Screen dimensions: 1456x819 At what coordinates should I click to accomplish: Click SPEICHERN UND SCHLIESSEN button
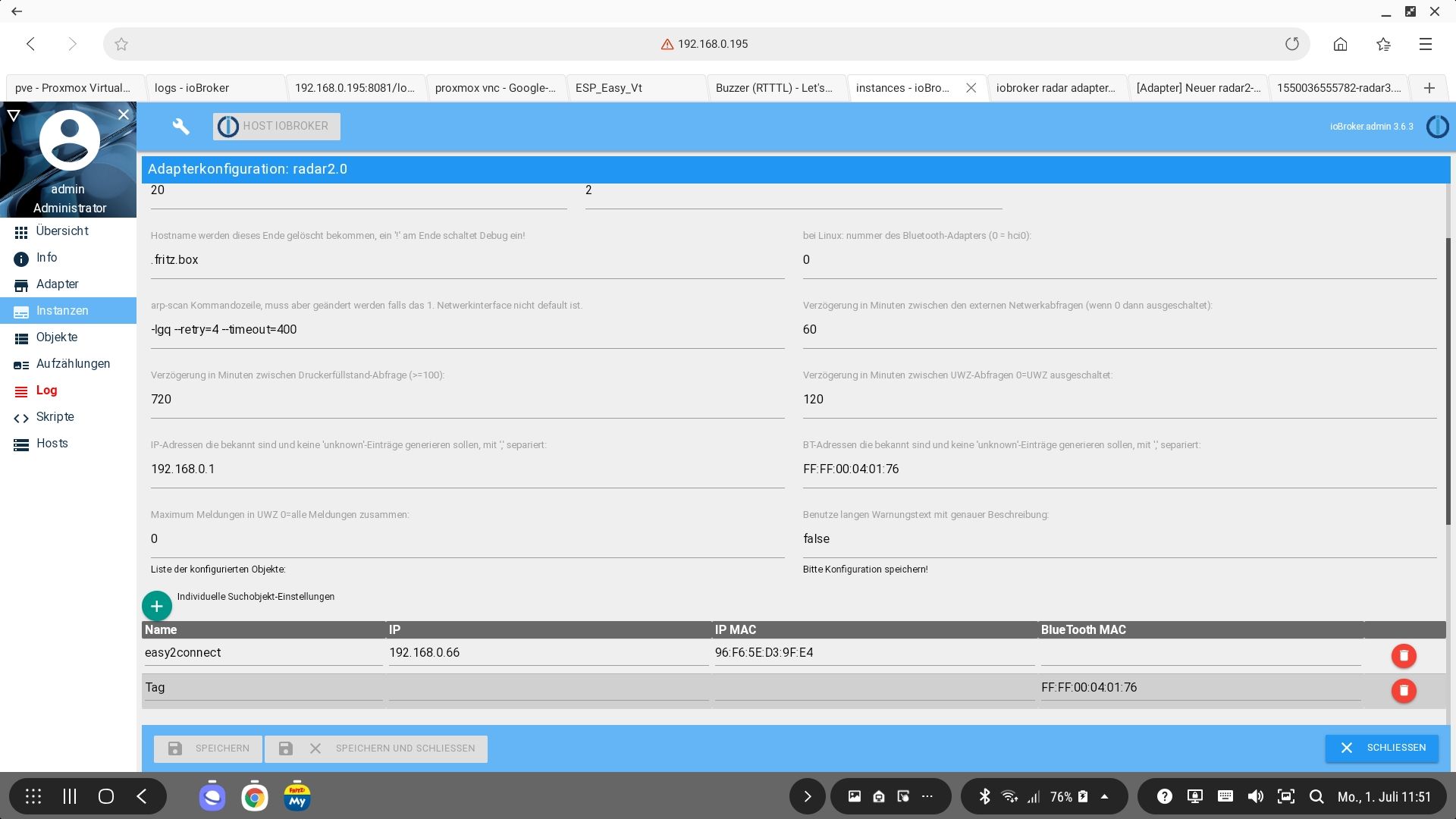376,748
